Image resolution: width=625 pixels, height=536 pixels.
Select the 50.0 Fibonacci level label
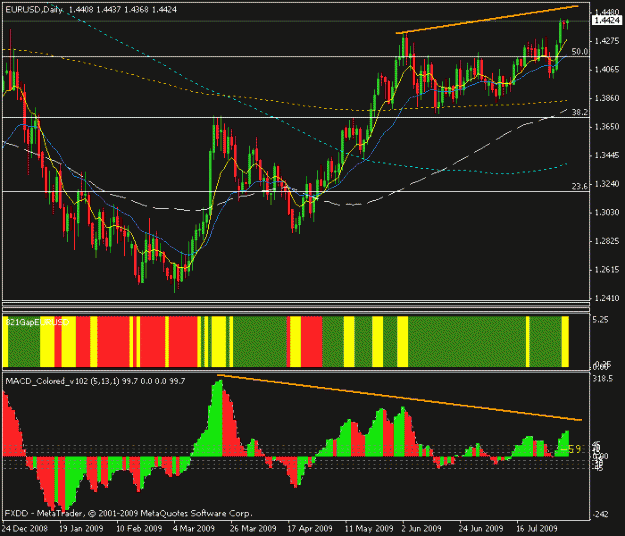[x=580, y=51]
